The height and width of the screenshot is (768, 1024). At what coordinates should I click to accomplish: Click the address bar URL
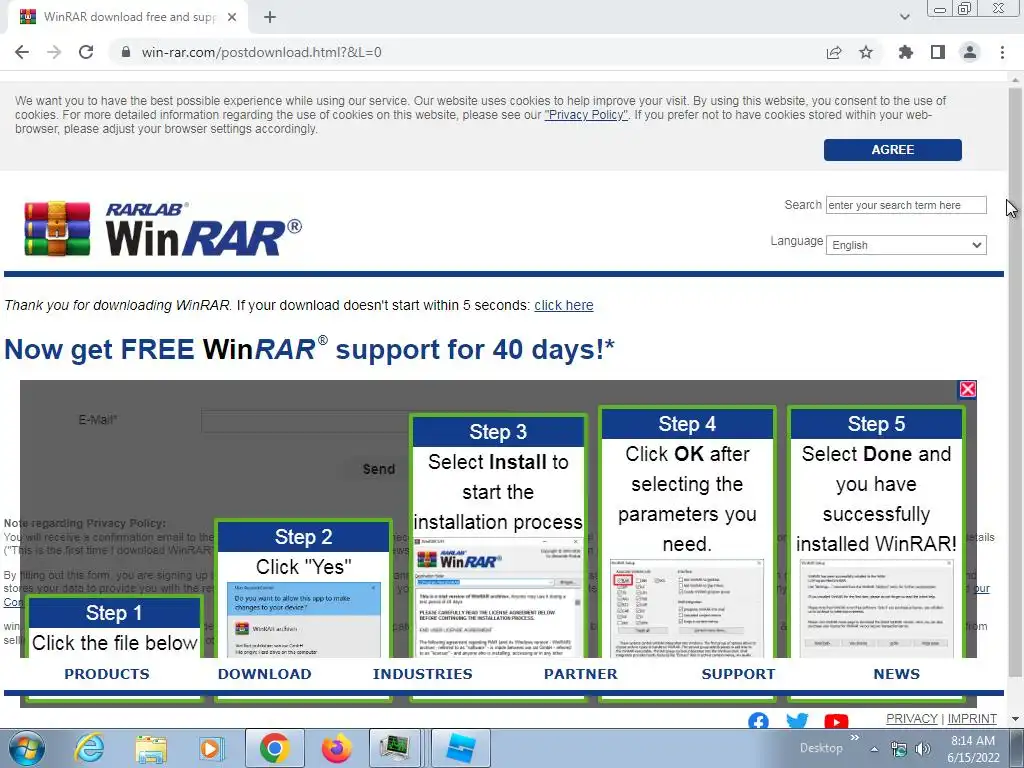coord(261,52)
